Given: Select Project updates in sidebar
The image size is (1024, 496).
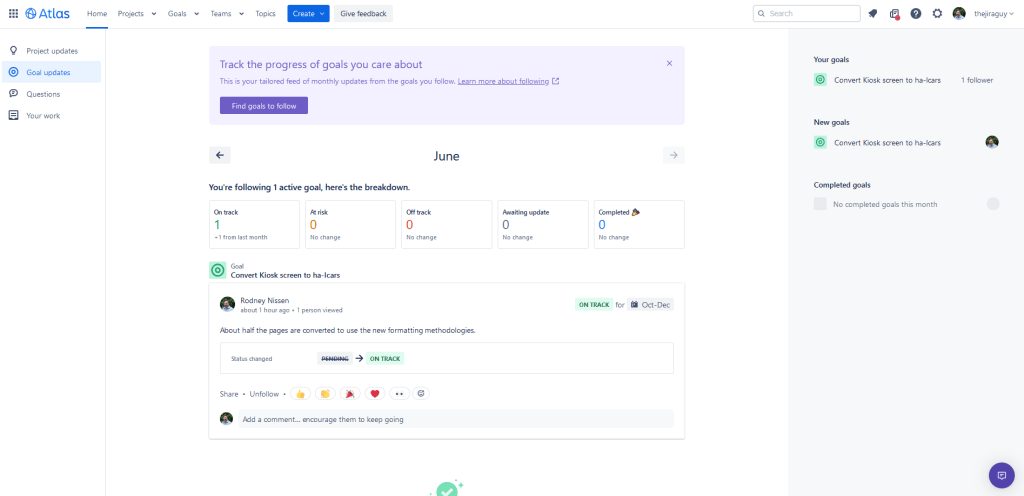Looking at the screenshot, I should pyautogui.click(x=52, y=51).
